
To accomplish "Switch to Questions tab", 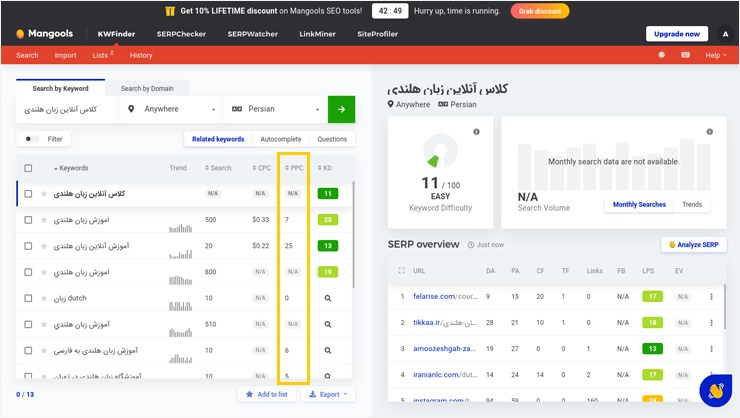I will click(x=332, y=139).
